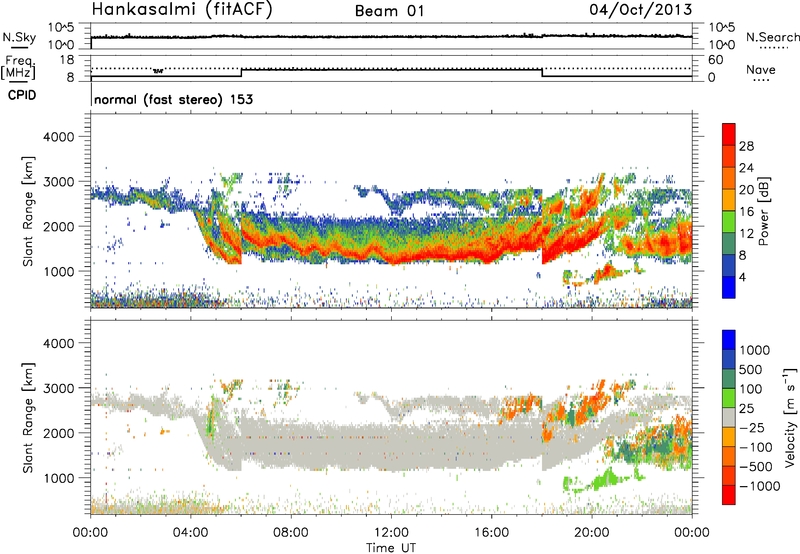
Task: Click the "Power [dB]" colorbar title
Action: [x=763, y=211]
